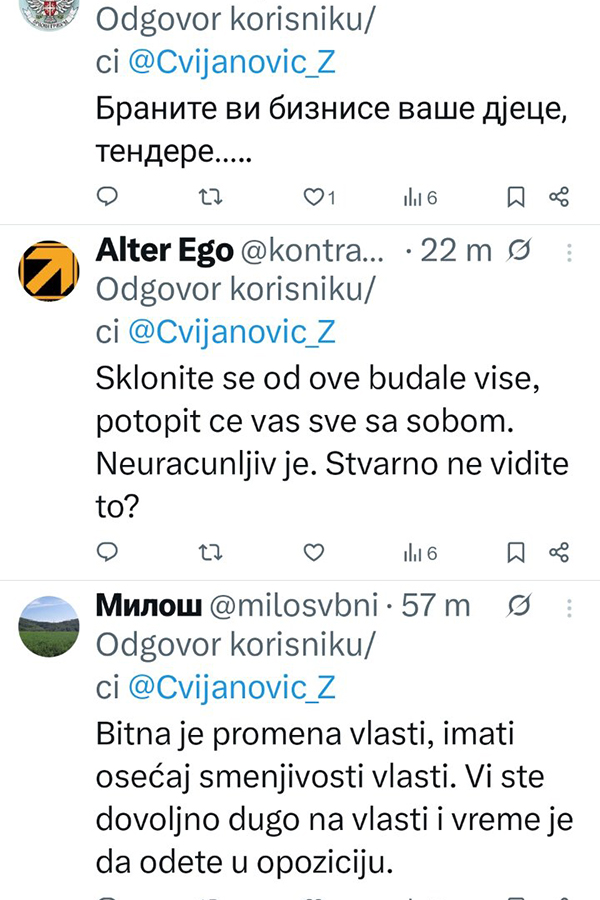View analytics of the Alter Ego tweet

tap(420, 551)
